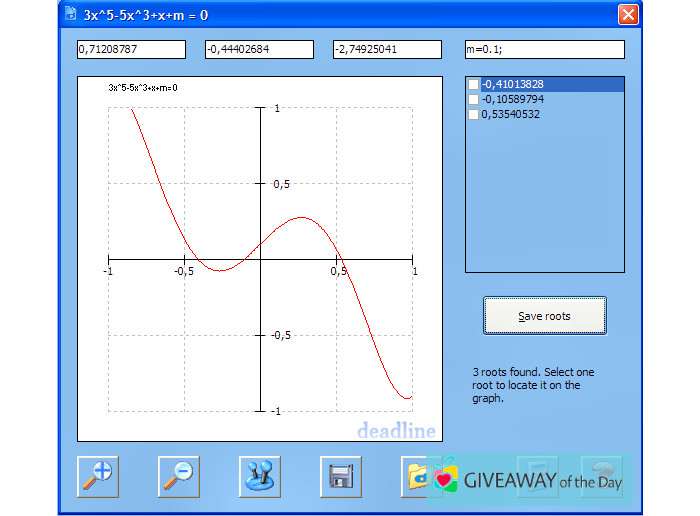Click the document icon in title bar

tap(72, 14)
